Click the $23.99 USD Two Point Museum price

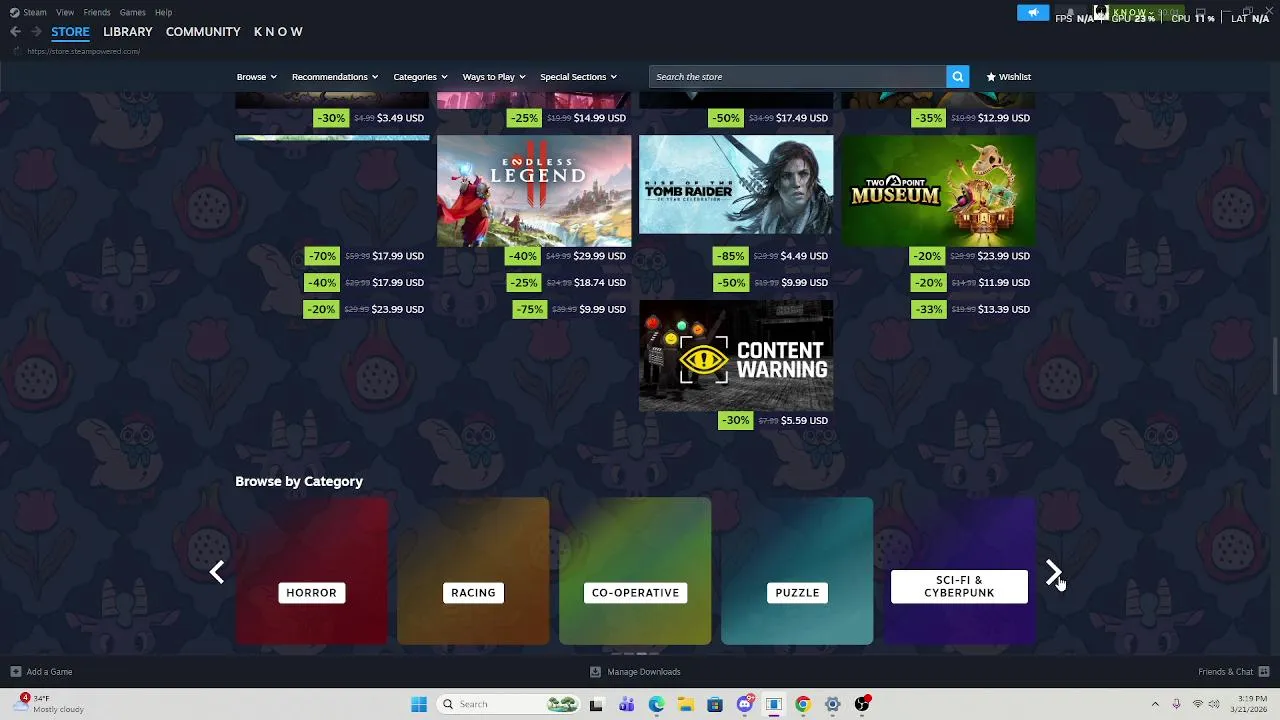click(1004, 256)
